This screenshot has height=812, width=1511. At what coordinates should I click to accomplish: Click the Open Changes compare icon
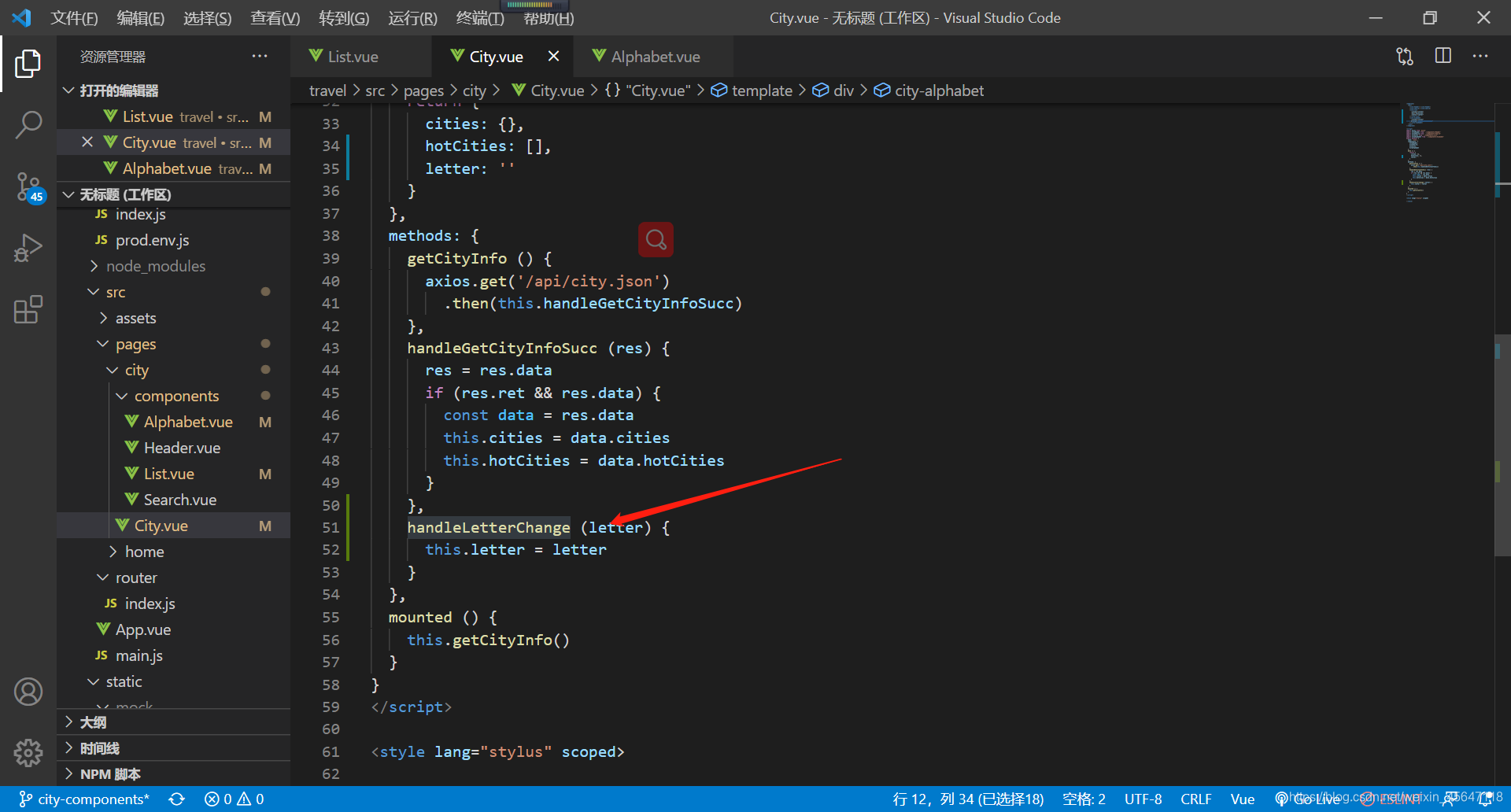(1405, 57)
